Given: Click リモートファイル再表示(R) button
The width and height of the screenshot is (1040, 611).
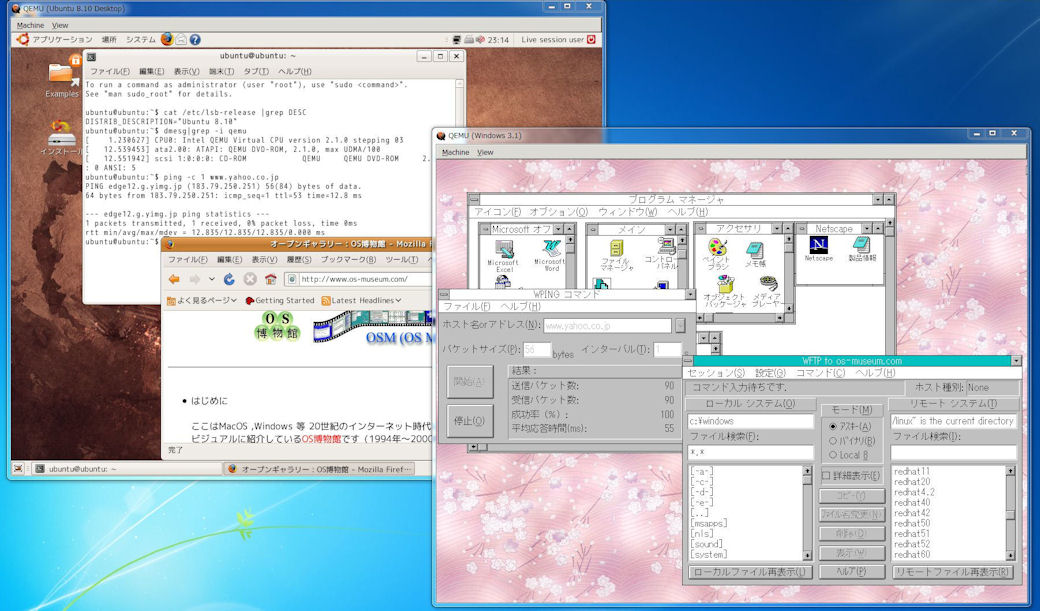Looking at the screenshot, I should pyautogui.click(x=952, y=572).
